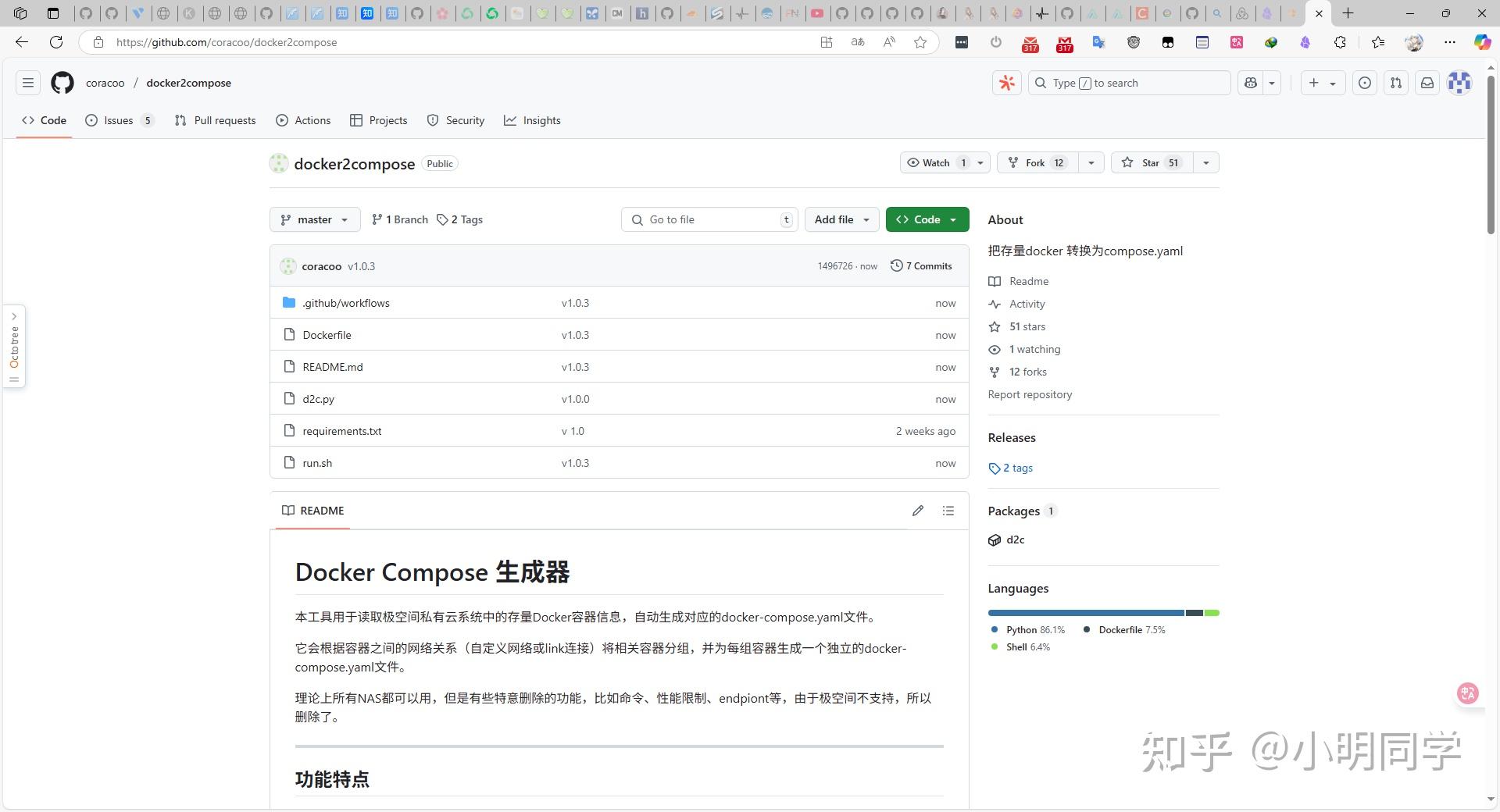Click the Report repository link
The height and width of the screenshot is (812, 1500).
click(1030, 394)
